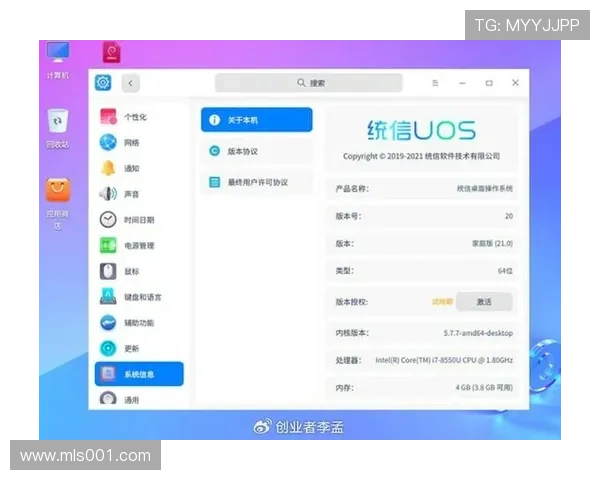The width and height of the screenshot is (600, 480).
Task: Open the red document icon on desktop
Action: point(111,52)
